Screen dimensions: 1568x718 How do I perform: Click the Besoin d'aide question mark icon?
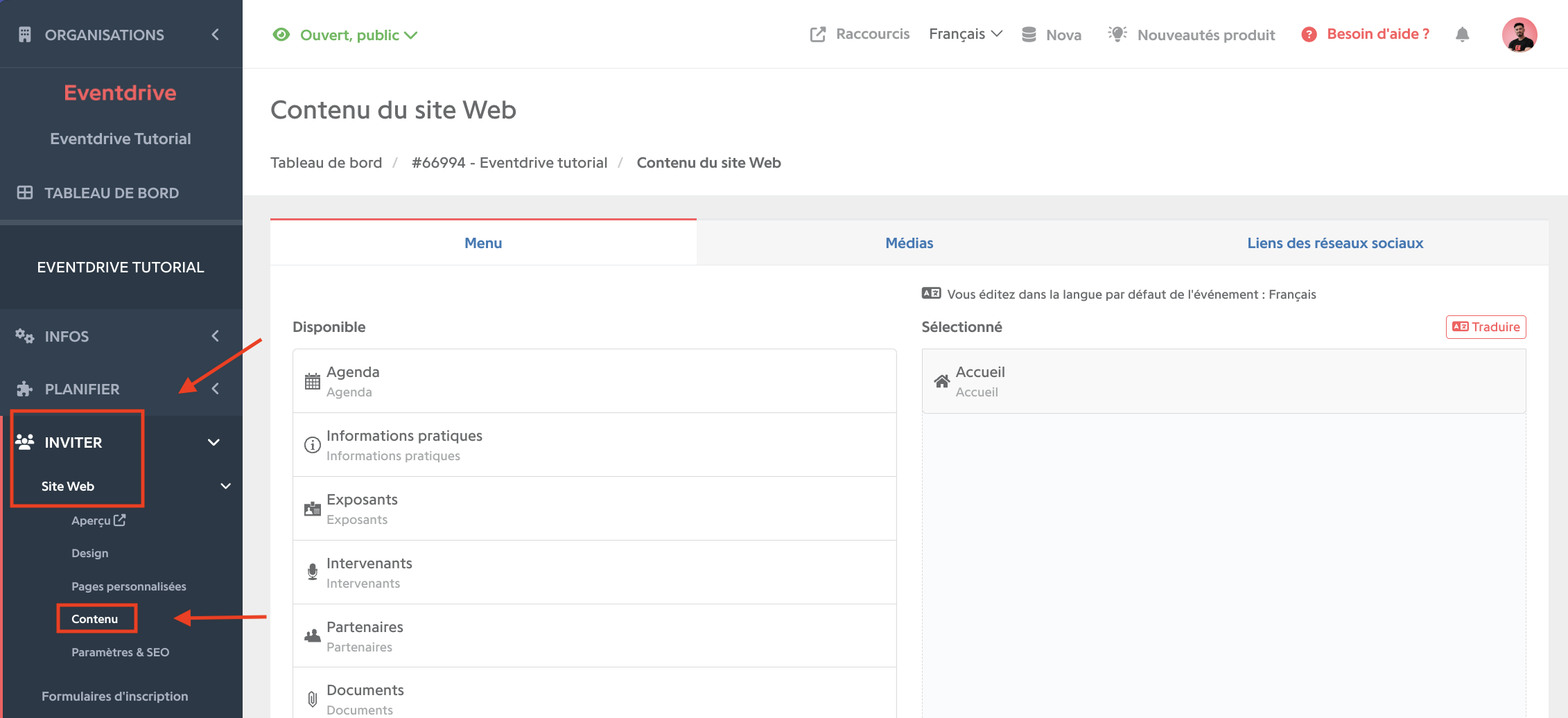pos(1309,35)
